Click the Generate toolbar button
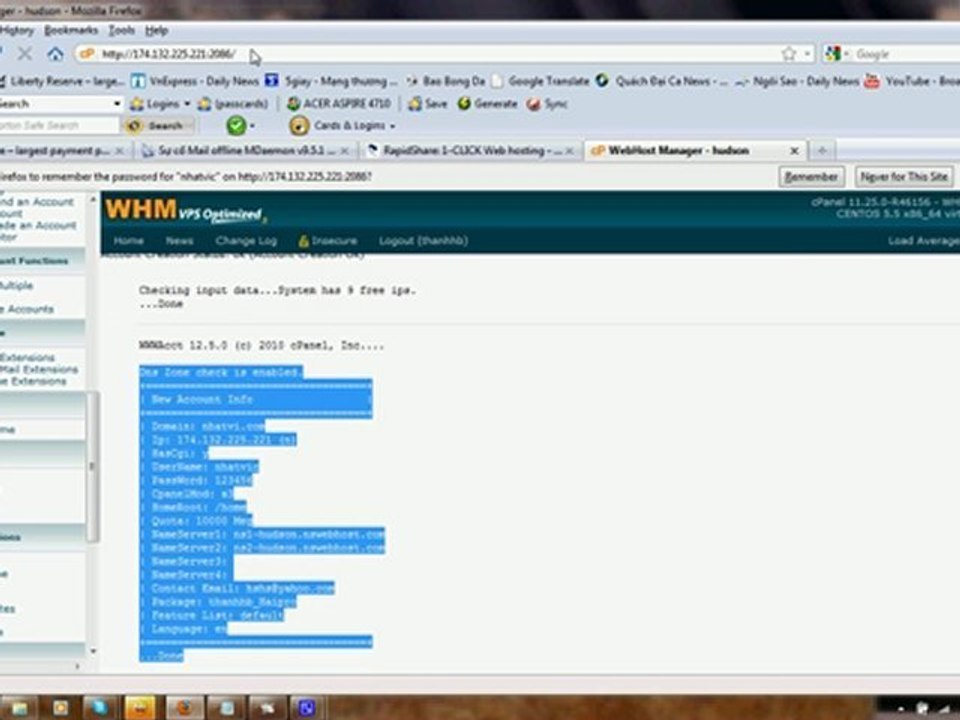The image size is (960, 720). tap(487, 103)
